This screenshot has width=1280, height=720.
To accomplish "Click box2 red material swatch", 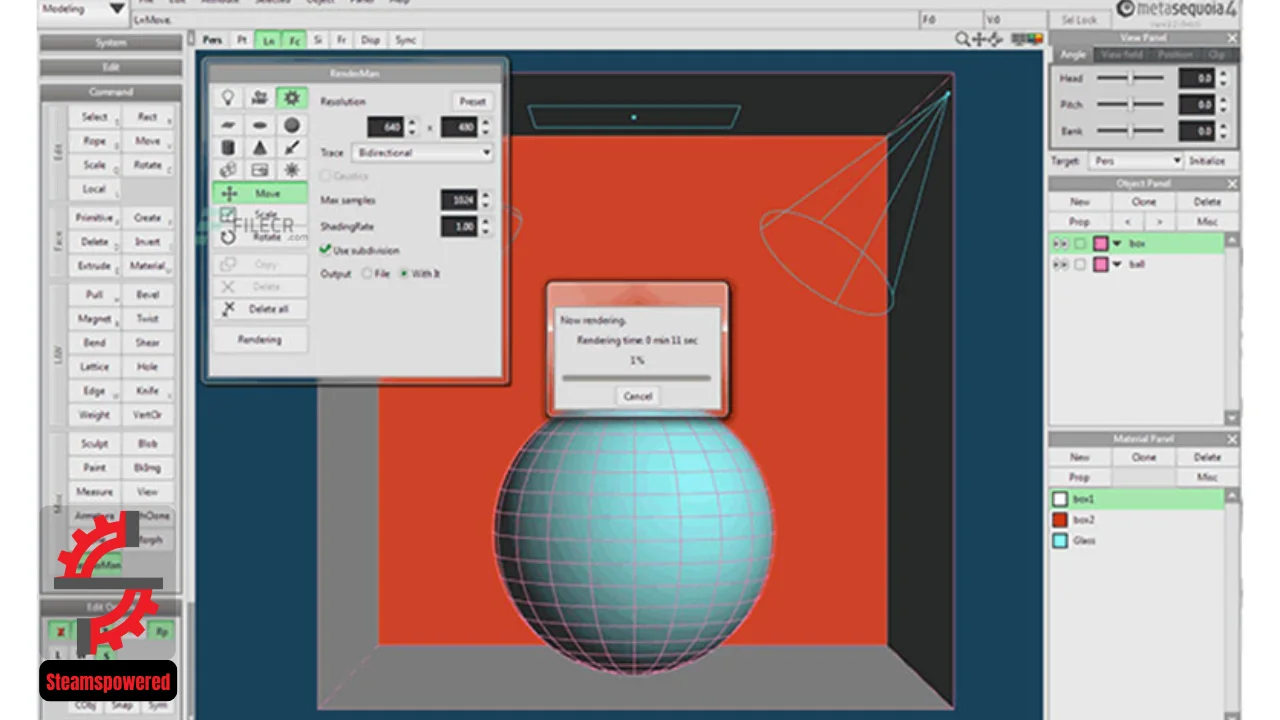I will click(x=1060, y=520).
